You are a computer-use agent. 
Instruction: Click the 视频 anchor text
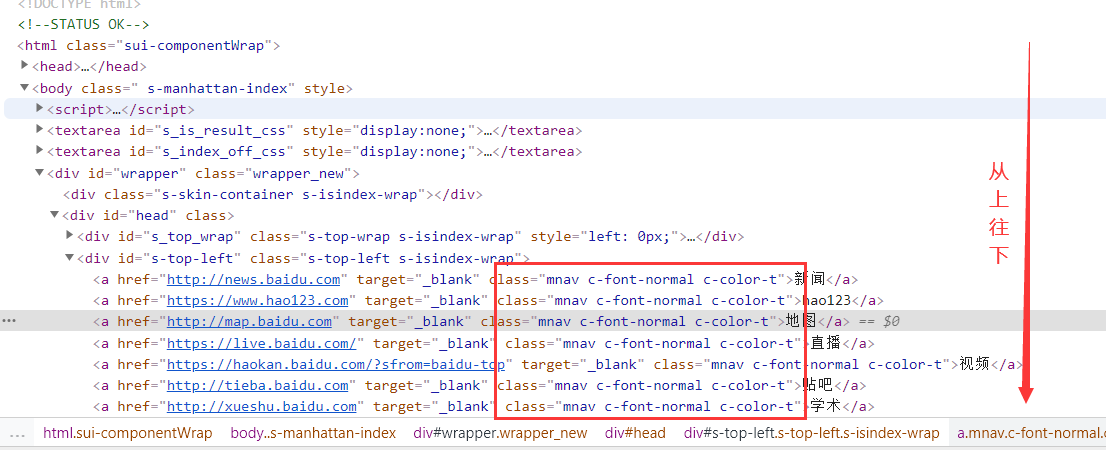(976, 365)
